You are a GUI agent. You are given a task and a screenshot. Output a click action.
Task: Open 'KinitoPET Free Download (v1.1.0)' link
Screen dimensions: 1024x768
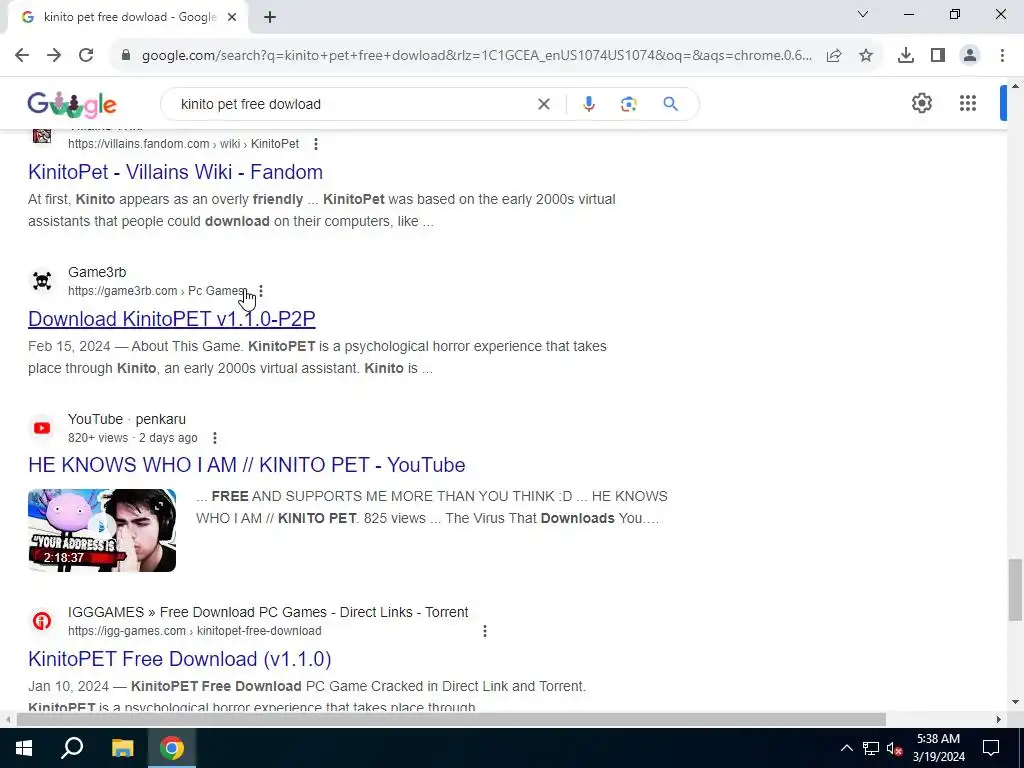point(180,659)
